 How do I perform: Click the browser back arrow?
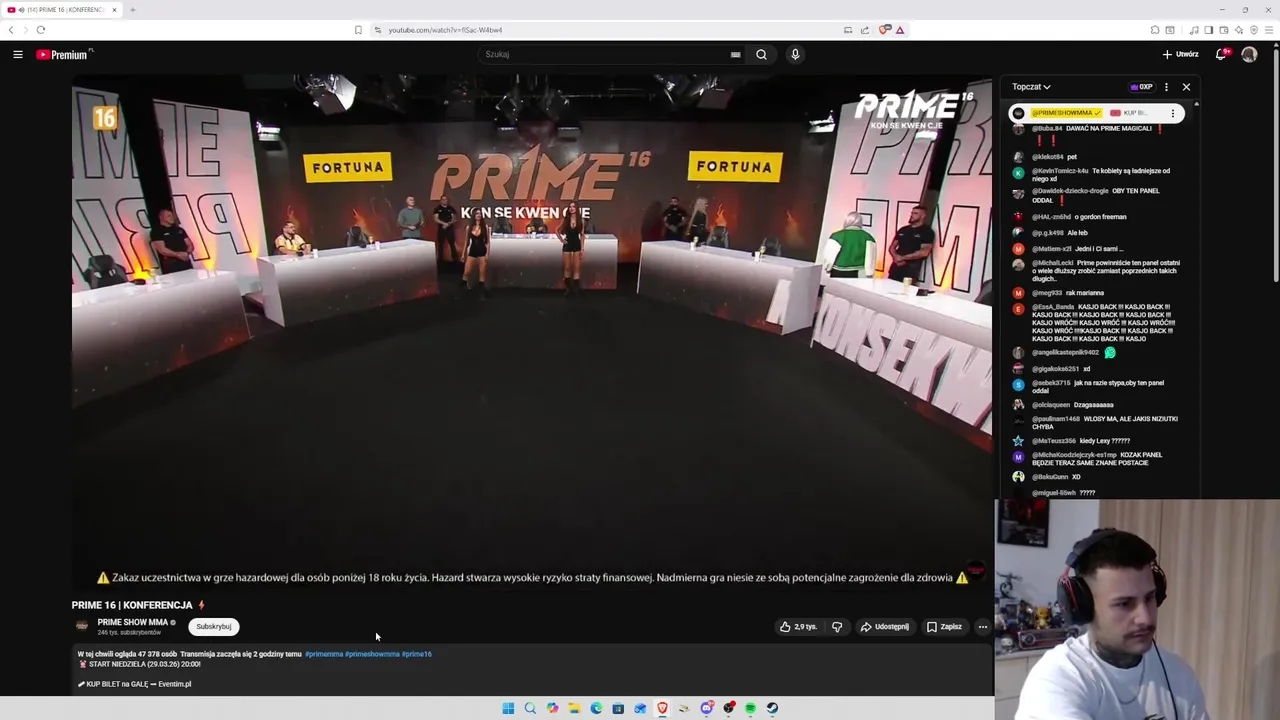pyautogui.click(x=11, y=30)
